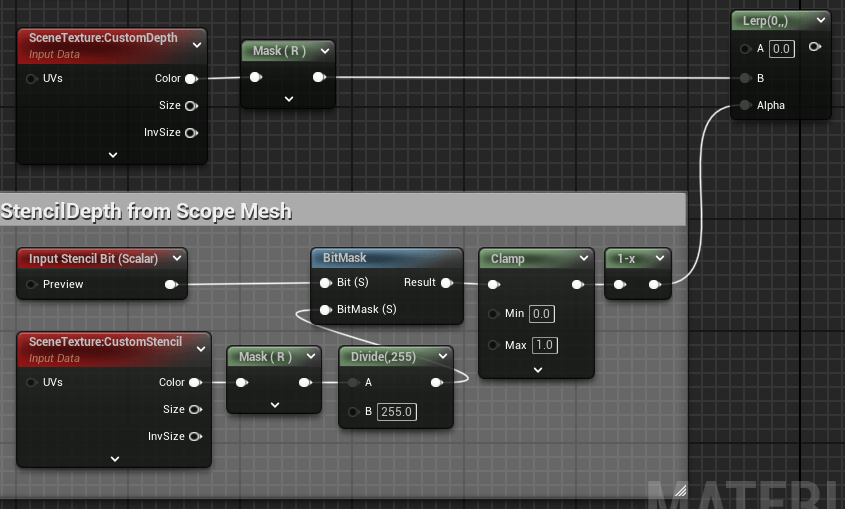This screenshot has height=509, width=845.
Task: Click the Clamp Max value field
Action: 544,345
